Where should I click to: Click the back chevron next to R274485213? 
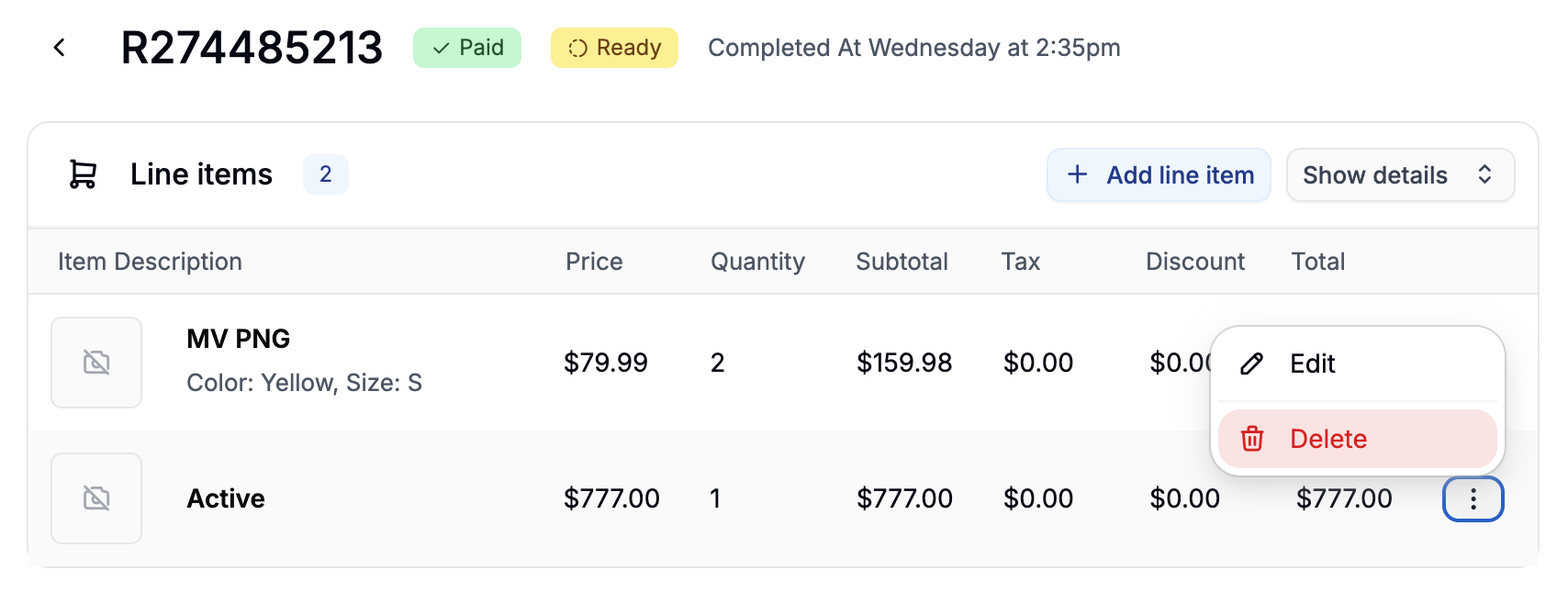tap(59, 47)
